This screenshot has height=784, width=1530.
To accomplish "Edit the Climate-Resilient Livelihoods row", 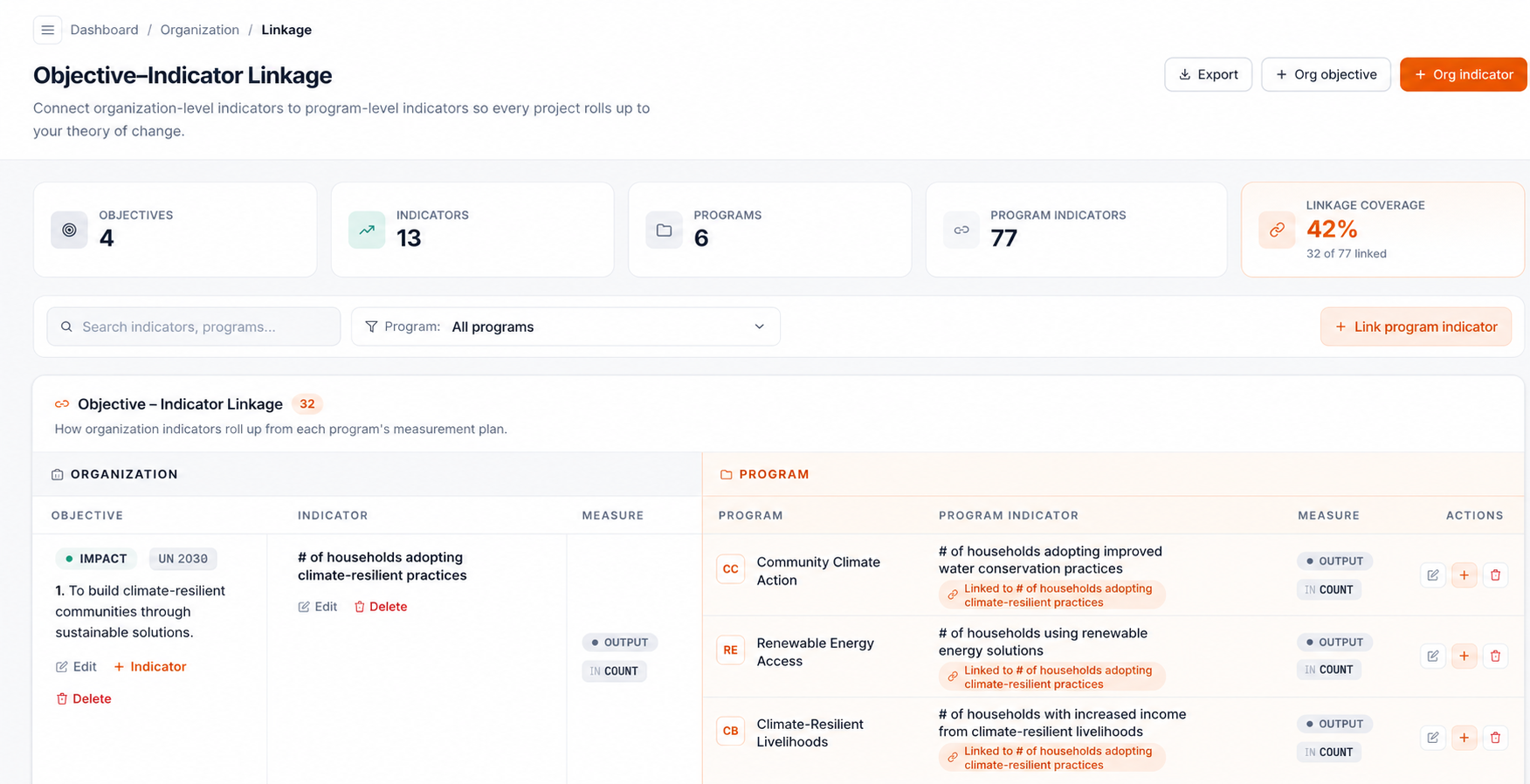I will [1433, 738].
